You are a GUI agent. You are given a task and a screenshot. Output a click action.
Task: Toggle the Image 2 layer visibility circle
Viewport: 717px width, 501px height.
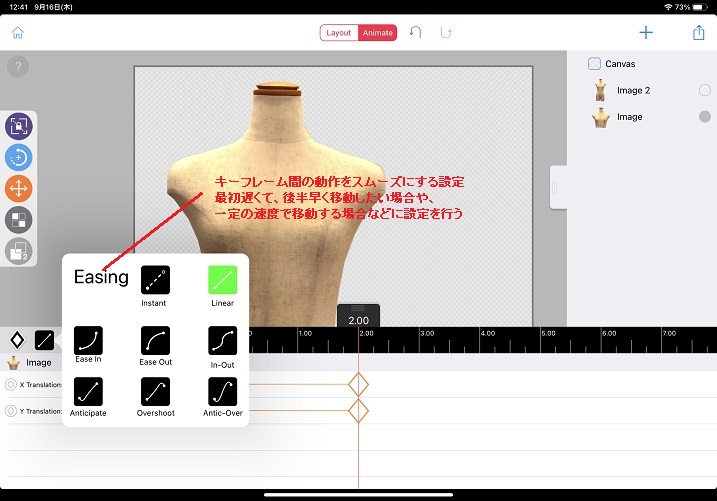pyautogui.click(x=704, y=91)
